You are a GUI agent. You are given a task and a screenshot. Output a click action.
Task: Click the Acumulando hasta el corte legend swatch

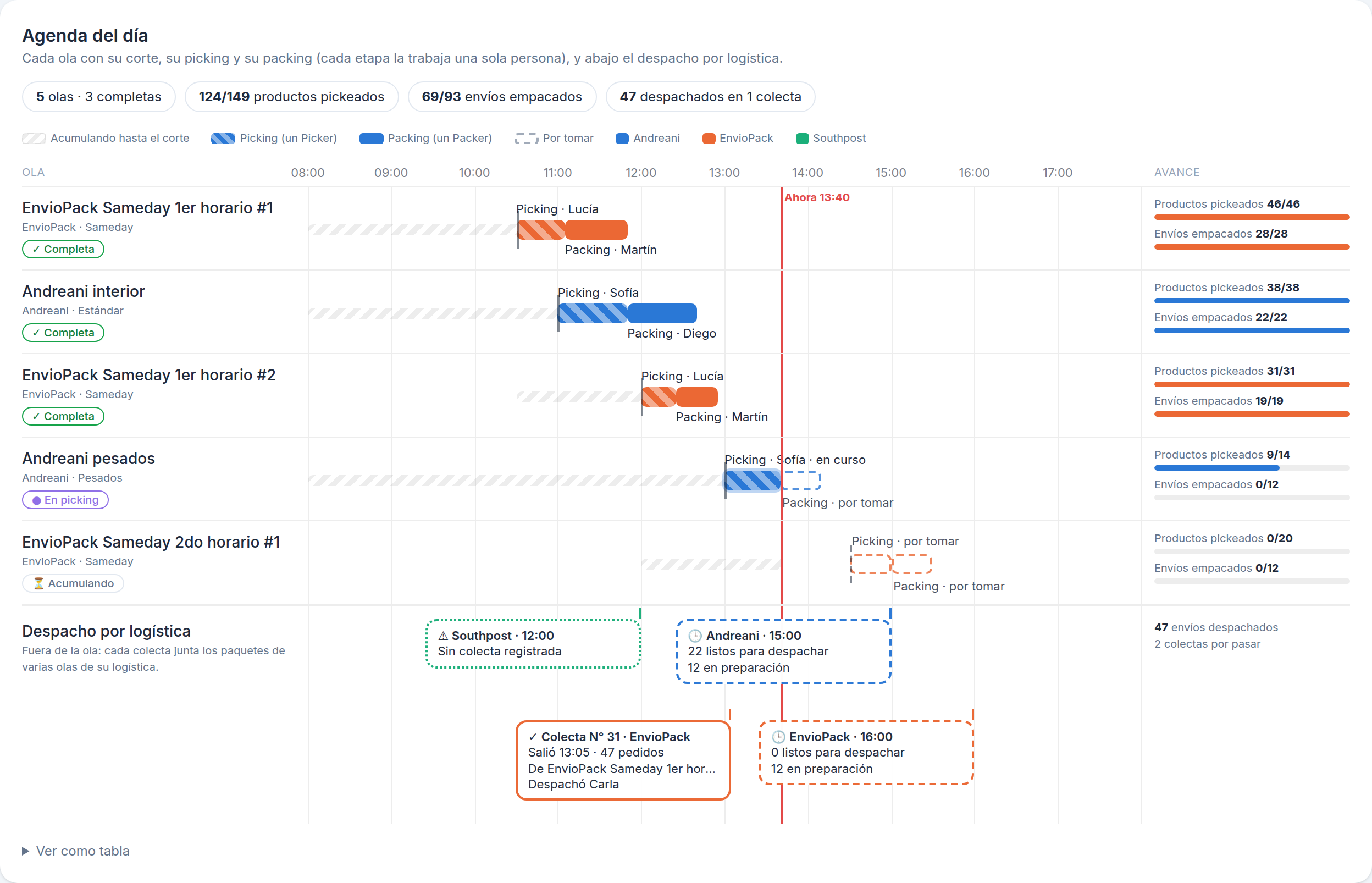pos(34,138)
